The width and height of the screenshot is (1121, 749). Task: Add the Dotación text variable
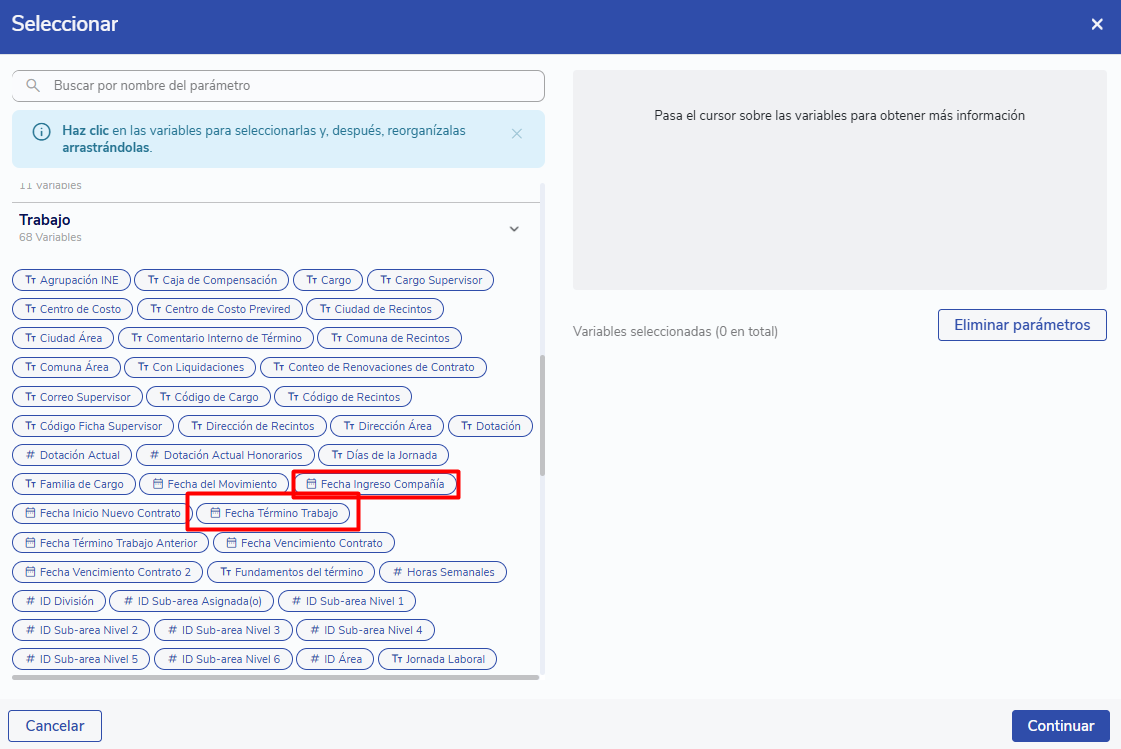pos(490,426)
